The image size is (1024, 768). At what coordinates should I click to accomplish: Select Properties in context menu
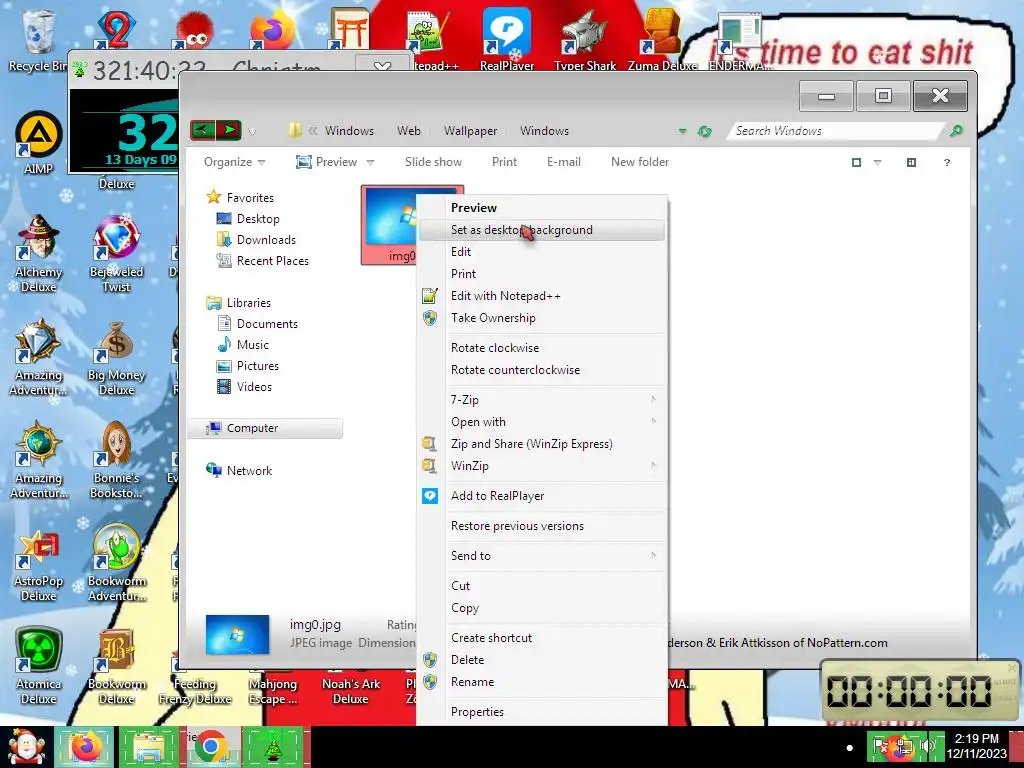click(541, 712)
